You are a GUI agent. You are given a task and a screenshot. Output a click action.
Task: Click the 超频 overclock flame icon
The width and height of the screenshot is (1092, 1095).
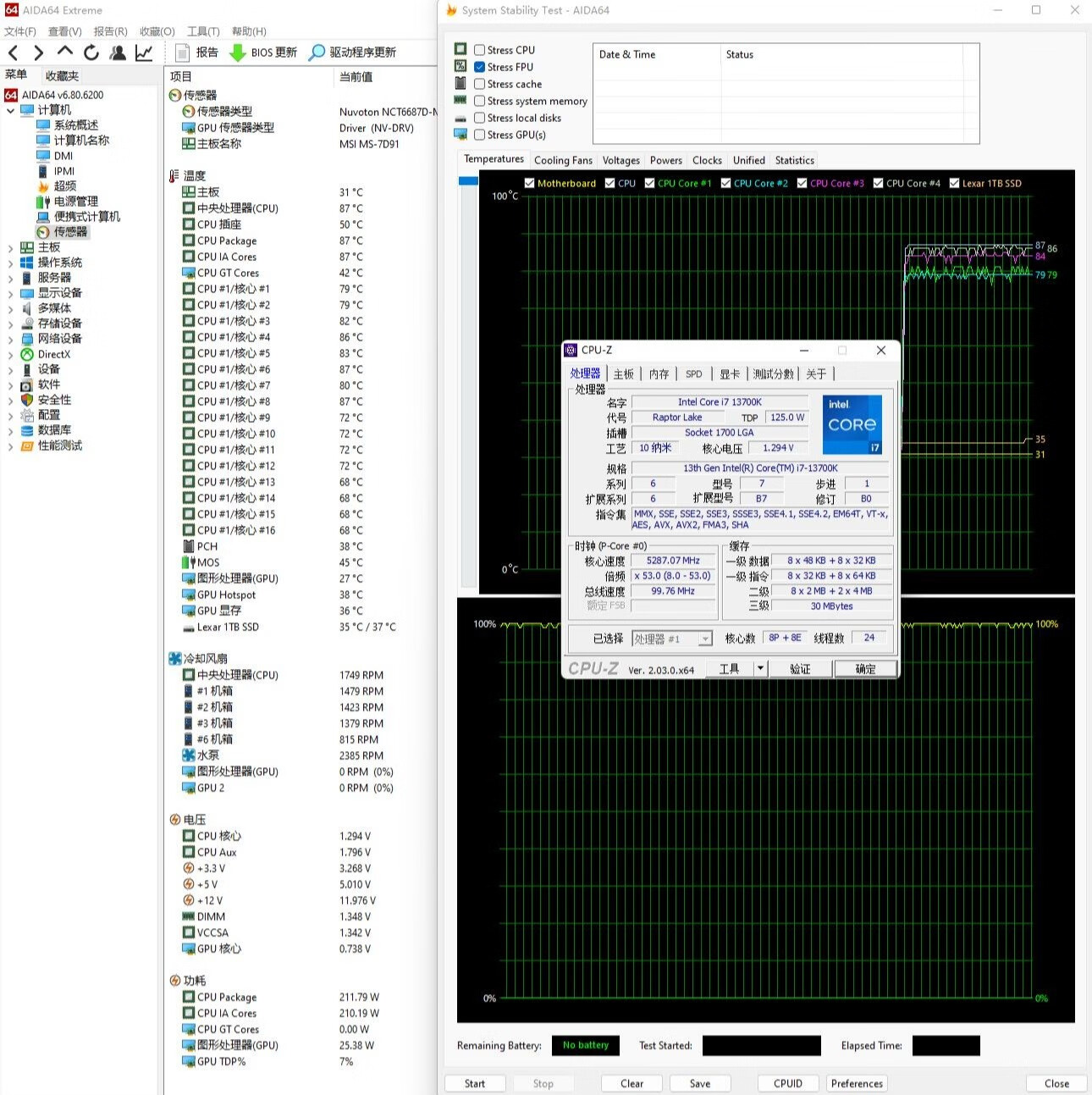tap(43, 185)
